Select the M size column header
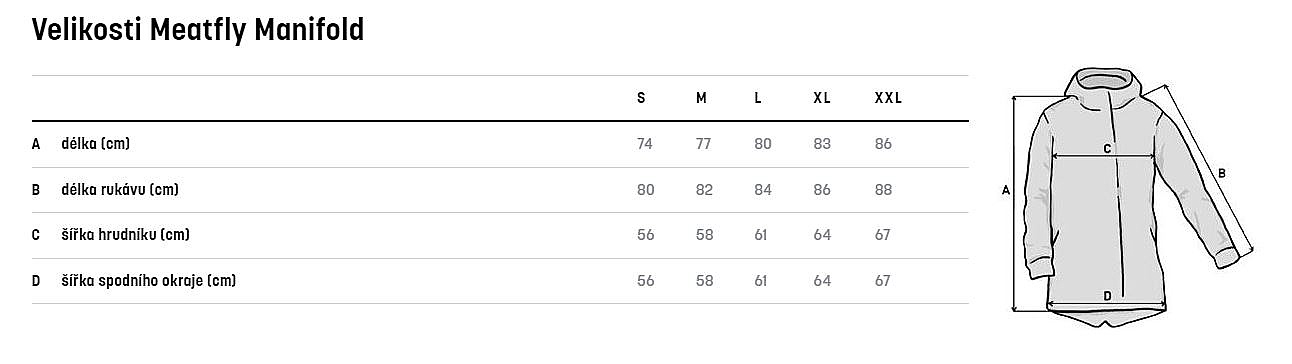1292x364 pixels. pos(701,98)
